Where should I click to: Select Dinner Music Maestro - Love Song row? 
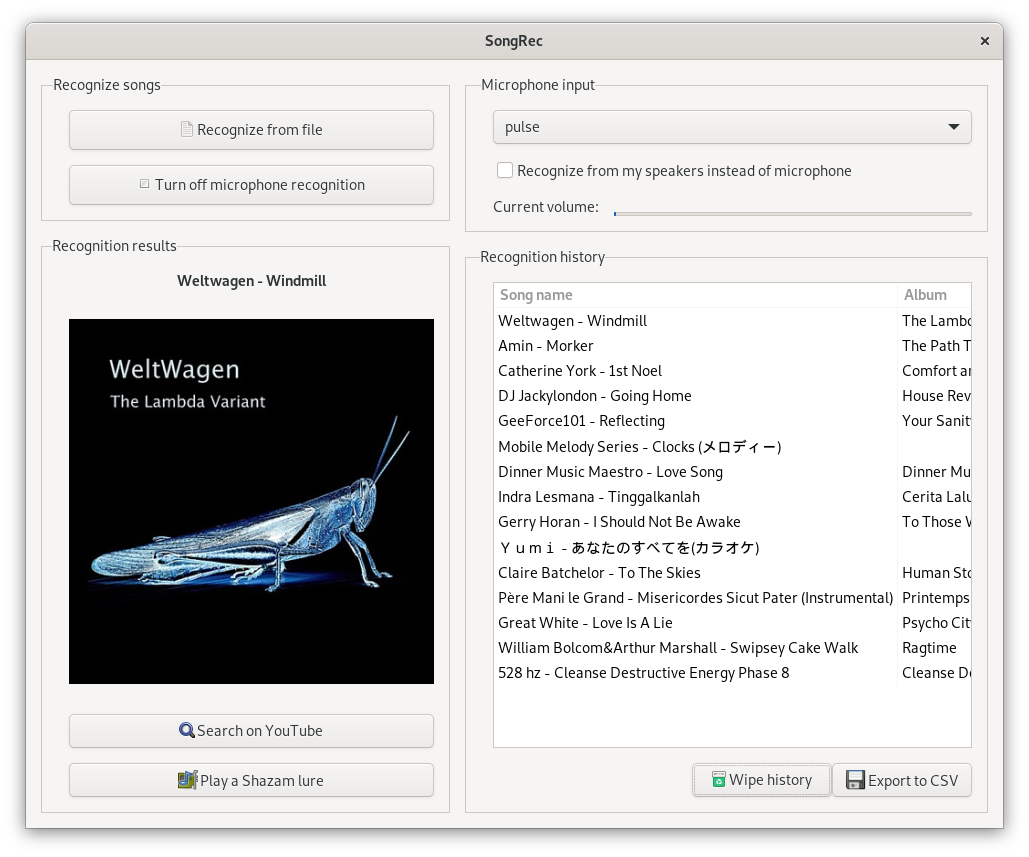[732, 472]
